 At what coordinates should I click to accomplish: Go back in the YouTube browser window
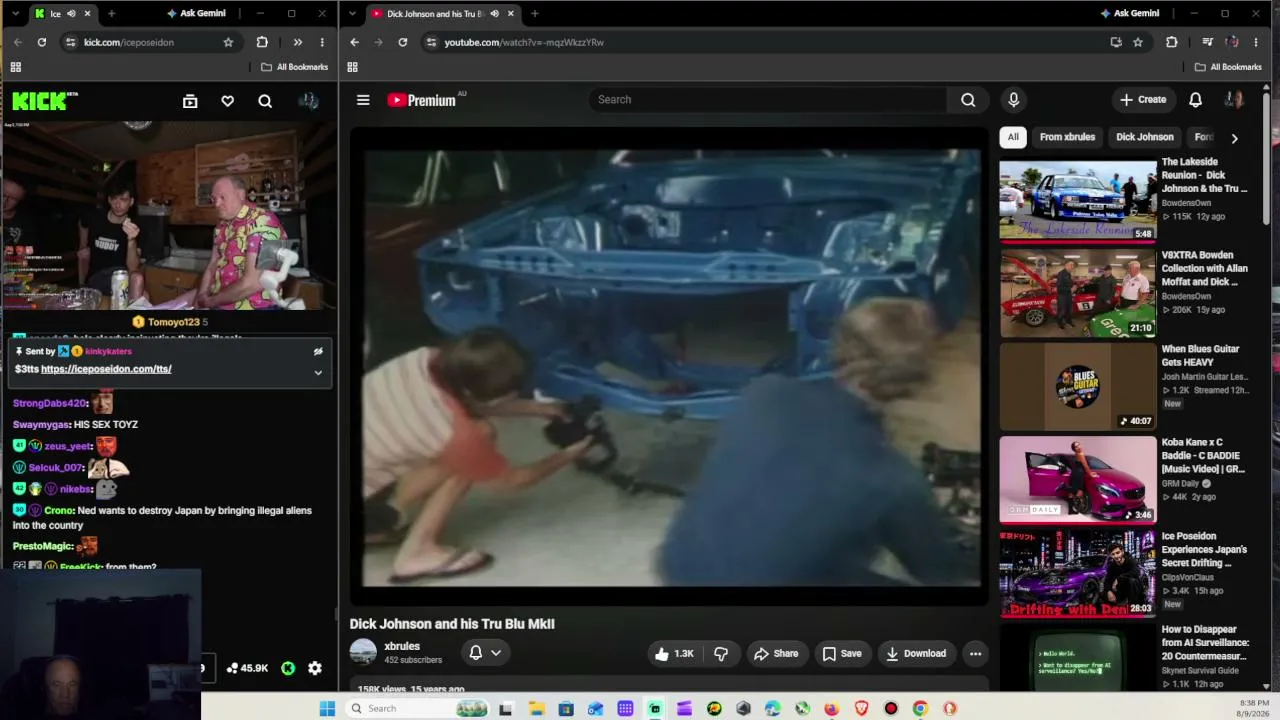click(354, 42)
